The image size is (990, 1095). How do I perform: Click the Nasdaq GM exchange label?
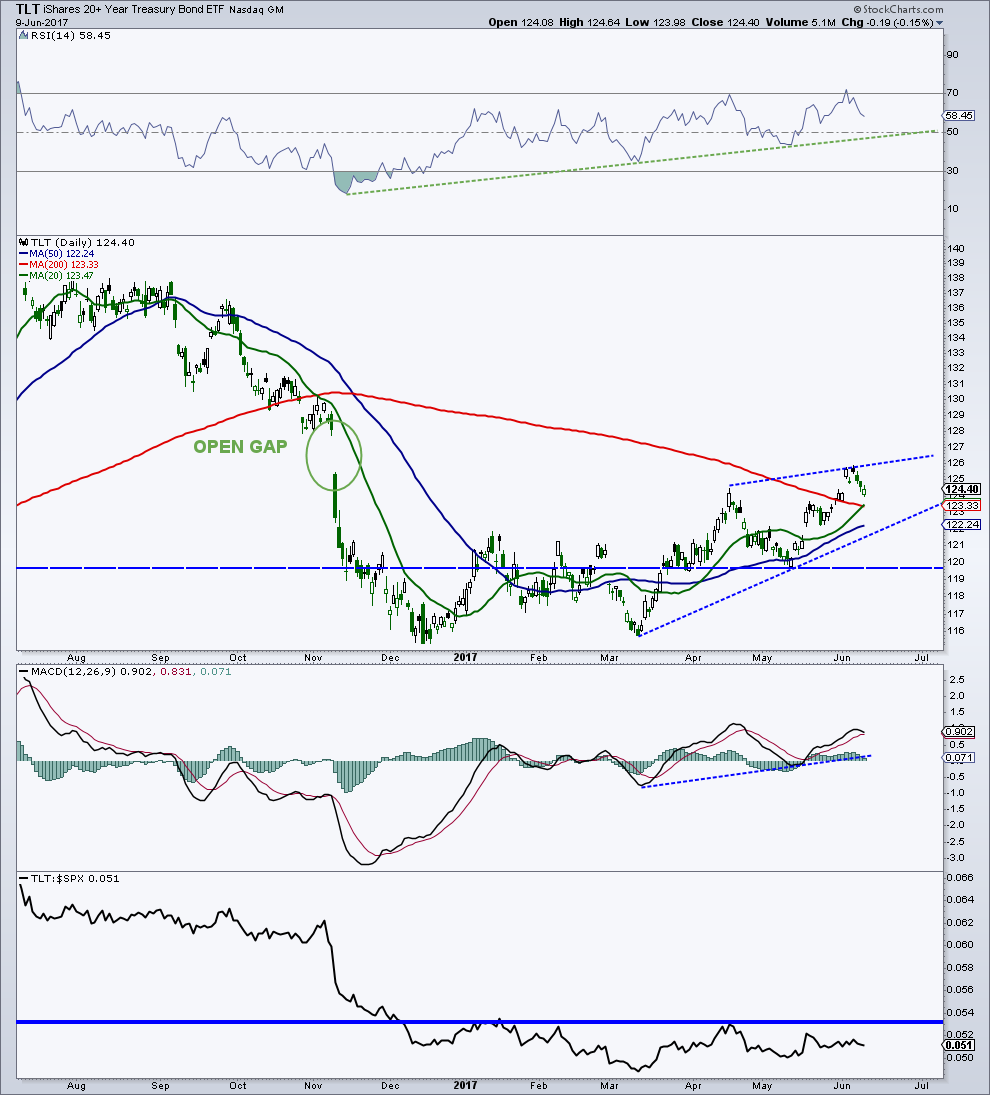pyautogui.click(x=257, y=10)
